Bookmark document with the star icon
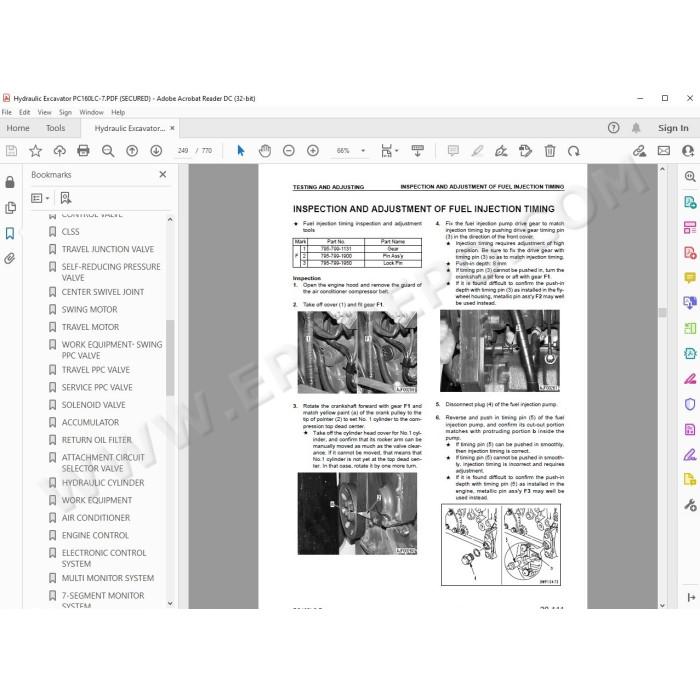This screenshot has width=700, height=700. point(35,151)
